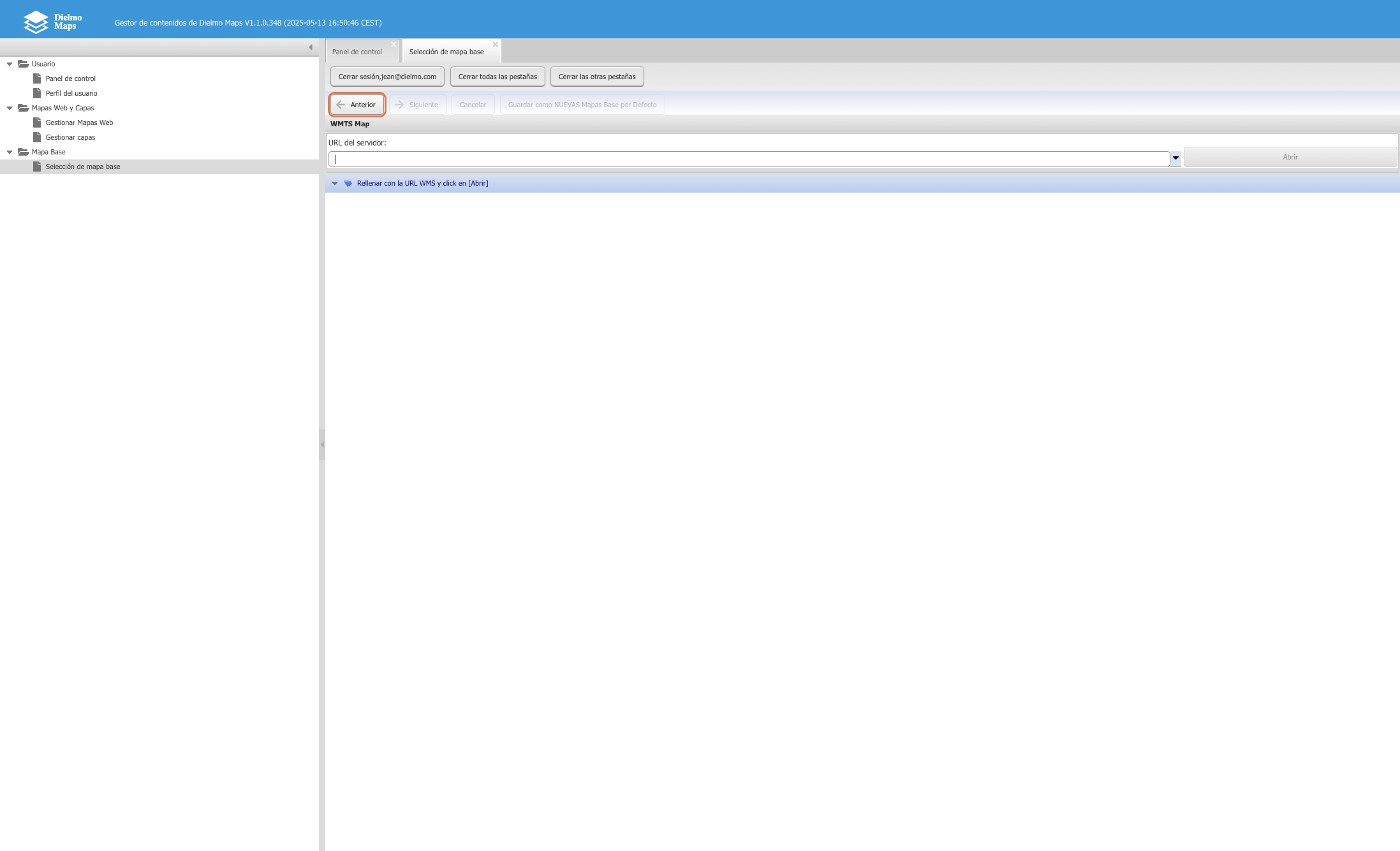Screen dimensions: 1400x851
Task: Close the Panel de control tab
Action: pyautogui.click(x=394, y=45)
